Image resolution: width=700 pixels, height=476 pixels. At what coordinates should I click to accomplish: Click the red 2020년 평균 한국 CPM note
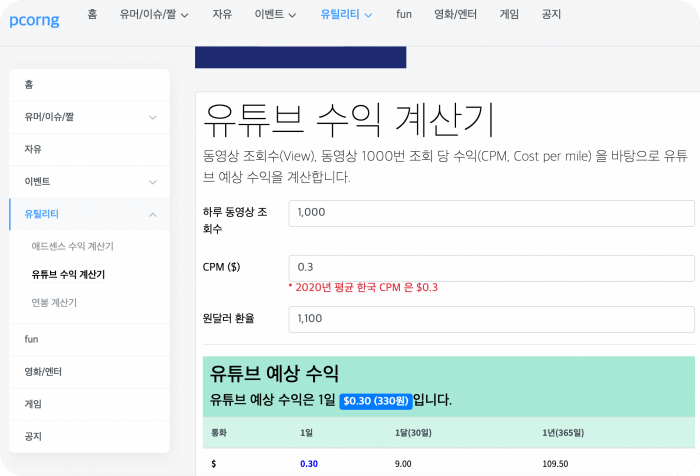[363, 288]
